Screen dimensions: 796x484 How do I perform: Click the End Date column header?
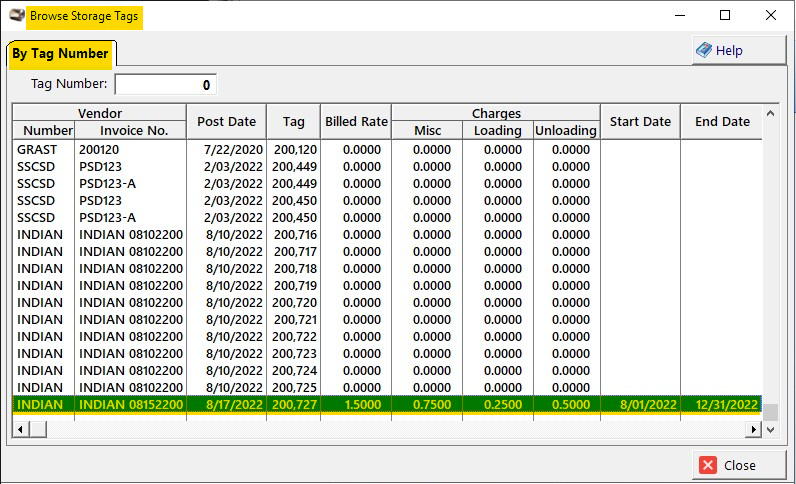click(x=722, y=122)
